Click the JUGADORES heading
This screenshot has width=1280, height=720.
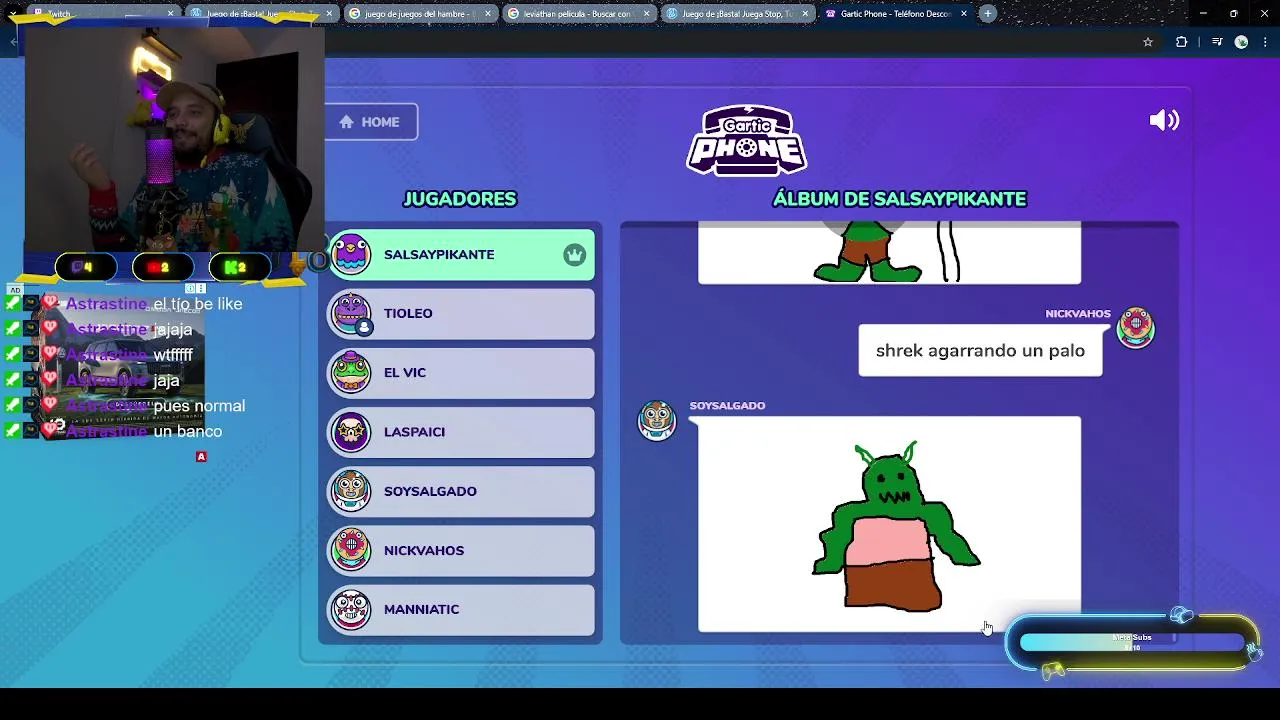pos(460,199)
